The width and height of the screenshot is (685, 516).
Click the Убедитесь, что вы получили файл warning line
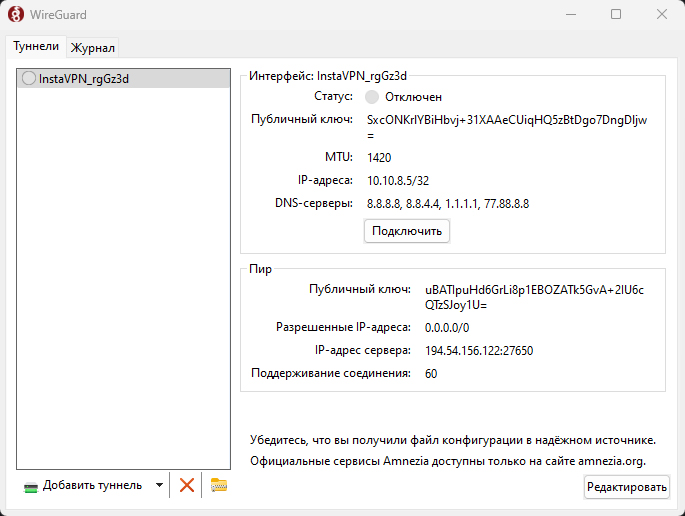[x=453, y=440]
